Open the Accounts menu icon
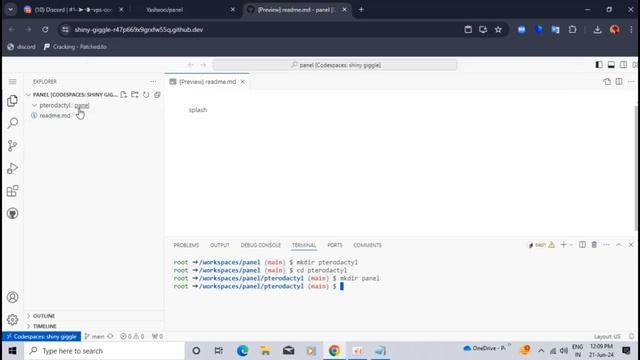640x360 pixels. click(13, 297)
